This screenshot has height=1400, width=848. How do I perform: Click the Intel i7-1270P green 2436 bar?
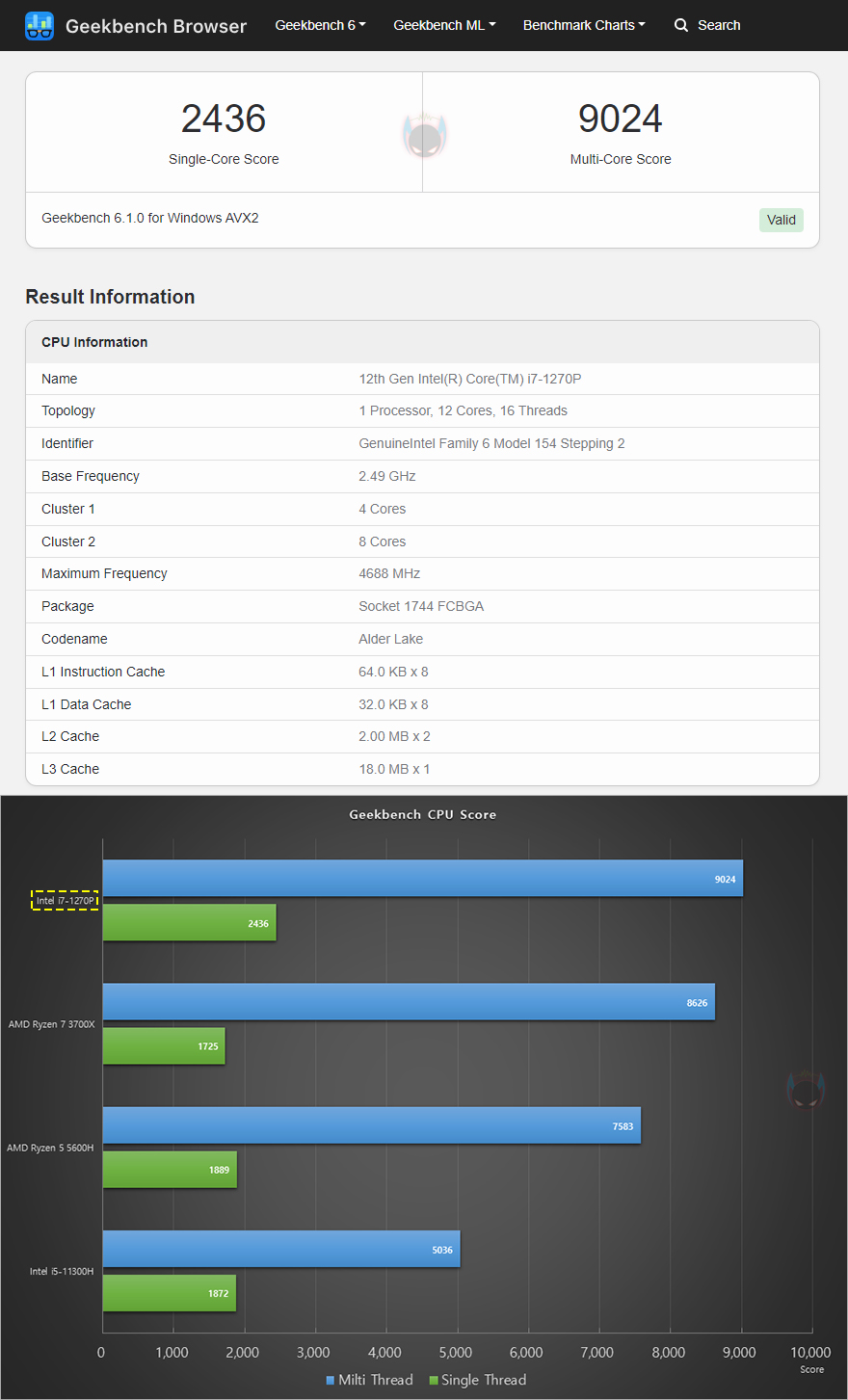click(x=190, y=923)
